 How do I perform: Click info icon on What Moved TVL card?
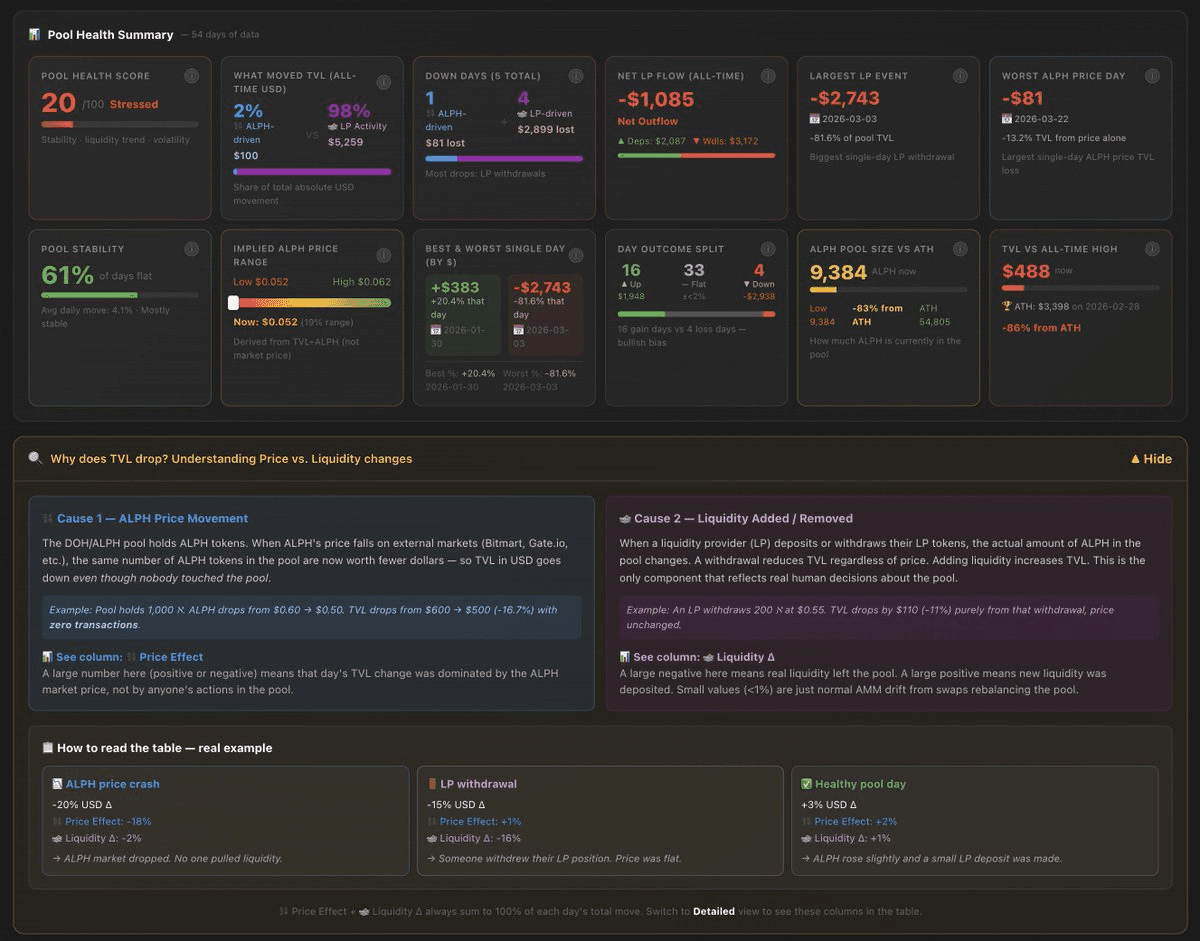tap(383, 82)
